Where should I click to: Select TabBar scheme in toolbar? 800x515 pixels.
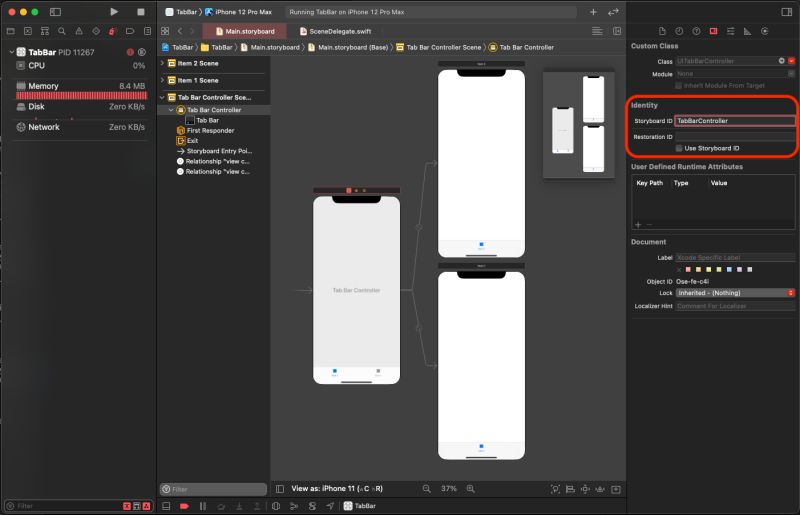181,12
